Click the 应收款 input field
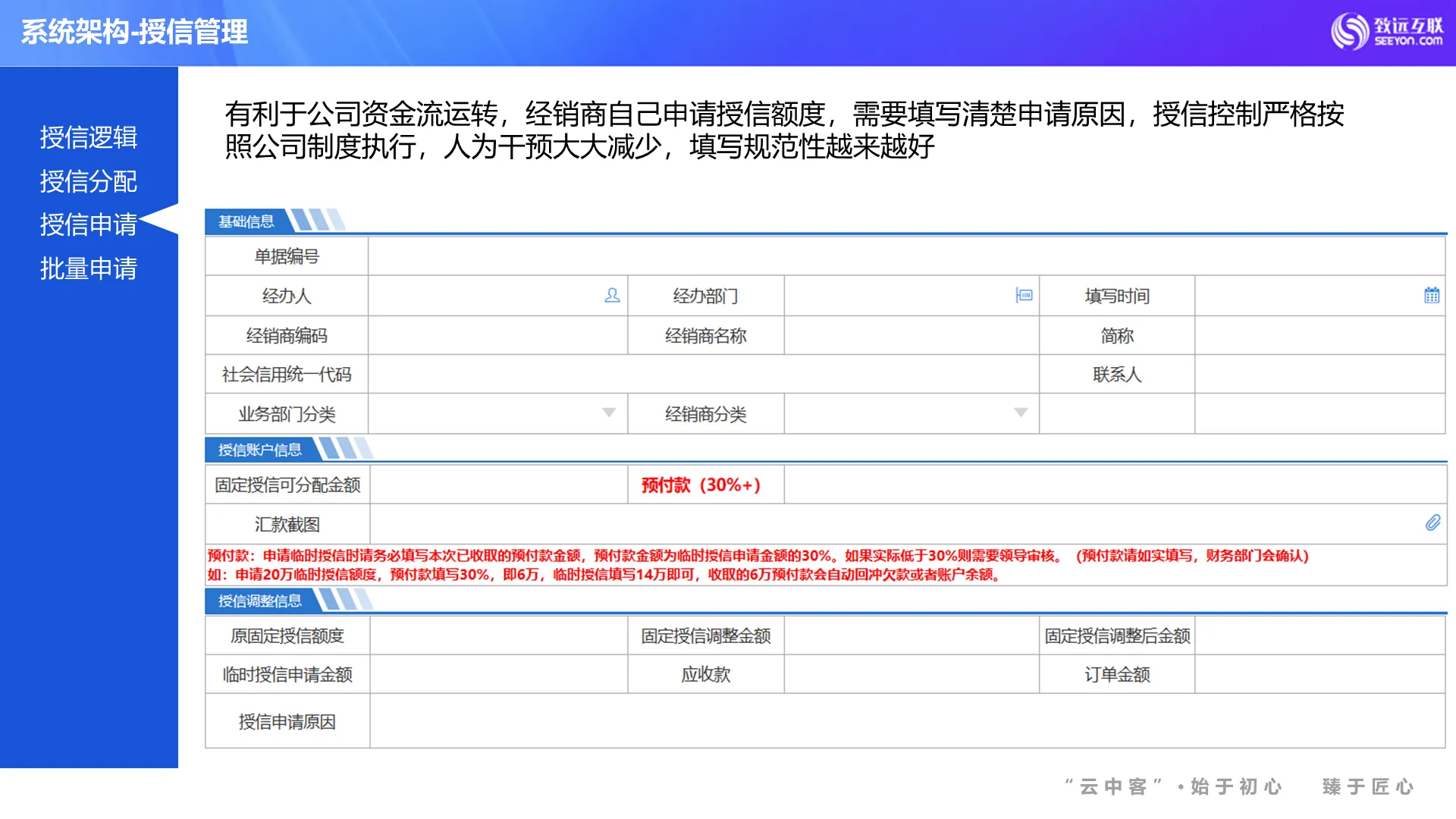This screenshot has height=819, width=1456. [x=912, y=674]
